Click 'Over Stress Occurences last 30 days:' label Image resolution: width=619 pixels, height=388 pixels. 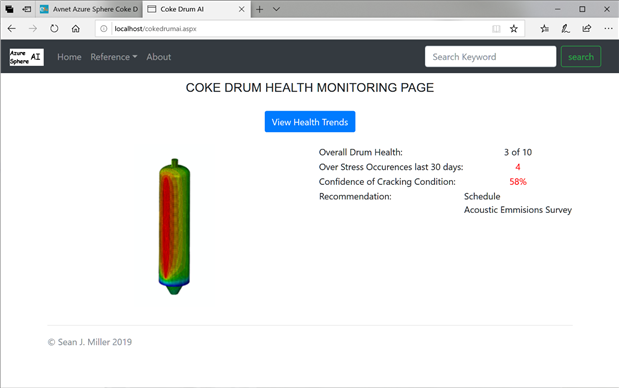point(391,167)
